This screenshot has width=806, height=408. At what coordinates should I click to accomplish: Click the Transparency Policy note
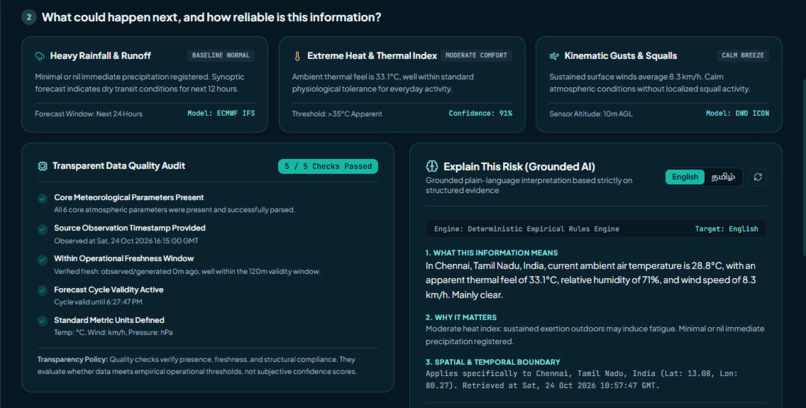point(196,365)
